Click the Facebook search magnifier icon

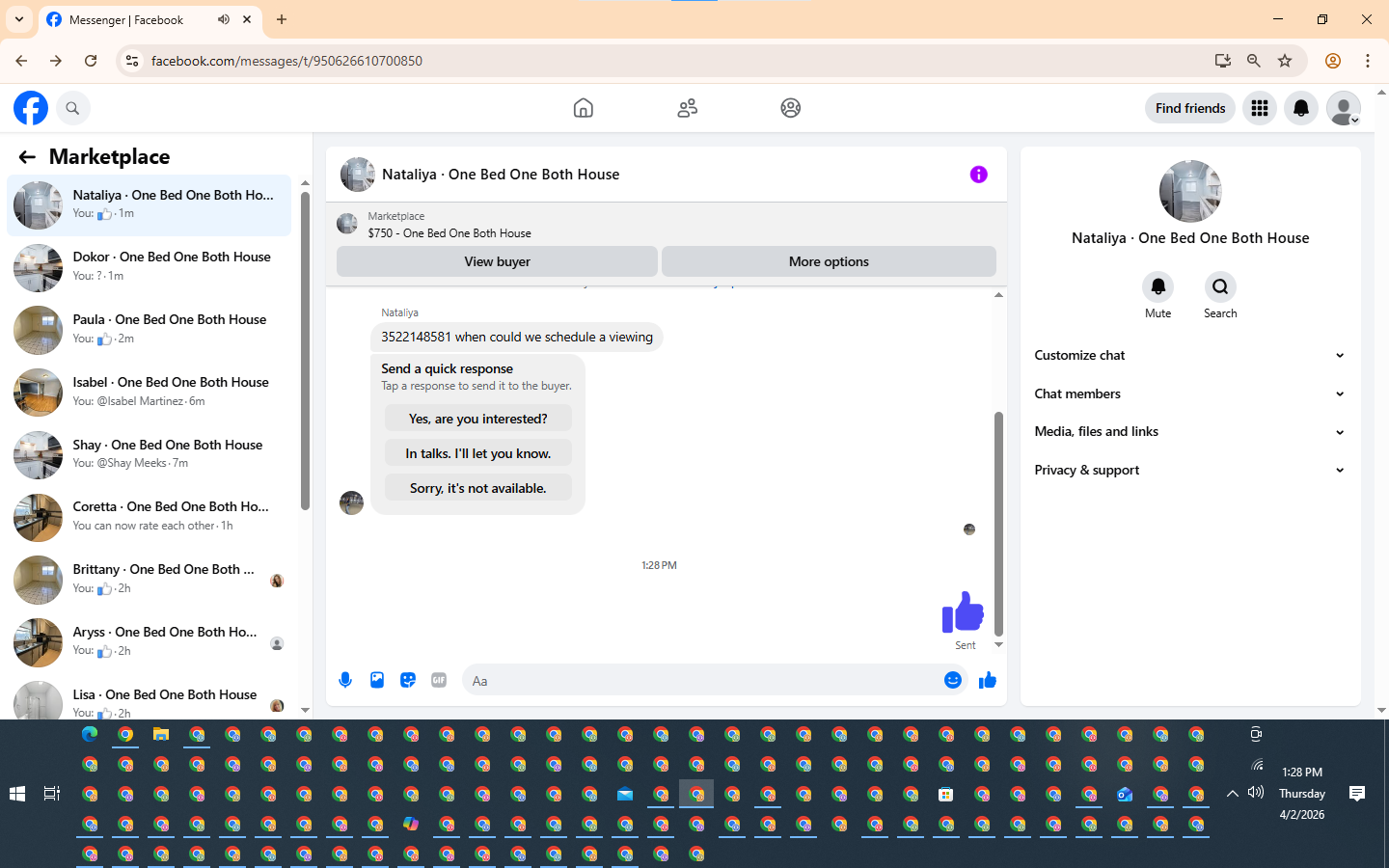pos(72,108)
